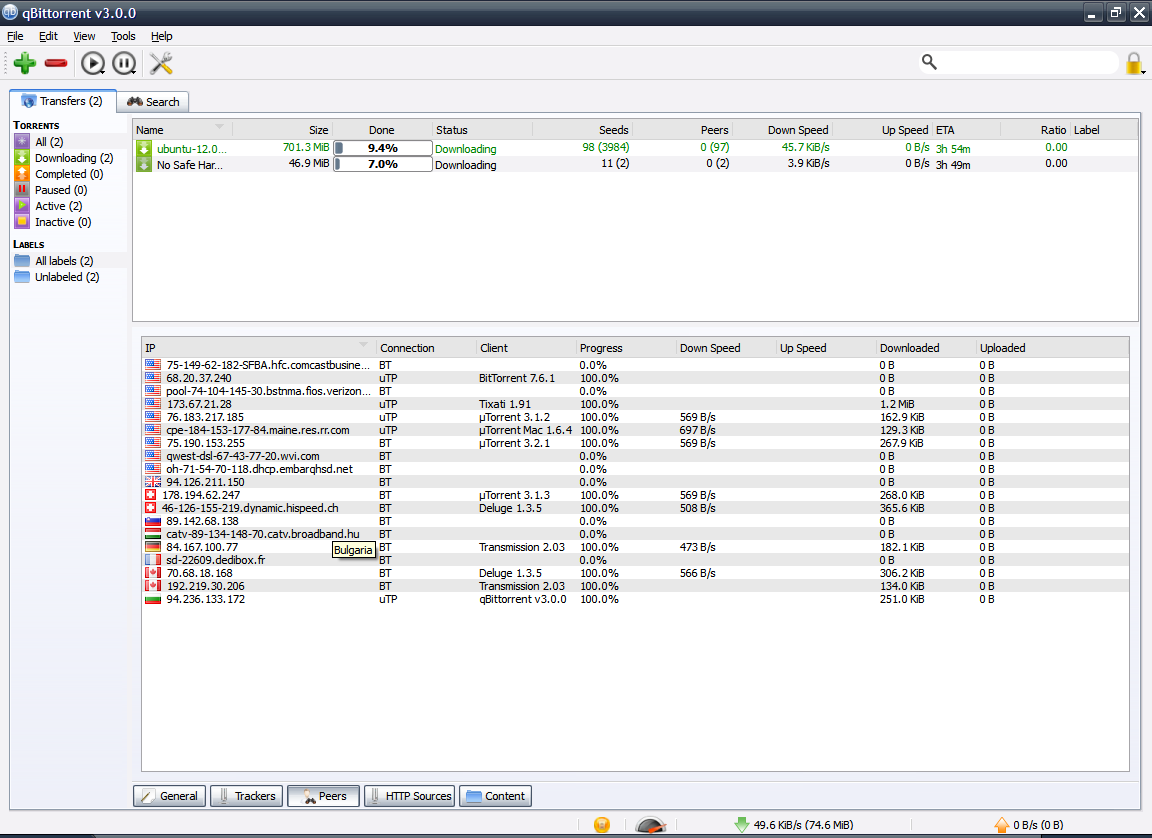Open the HTTP Sources button
This screenshot has width=1152, height=838.
pos(410,796)
